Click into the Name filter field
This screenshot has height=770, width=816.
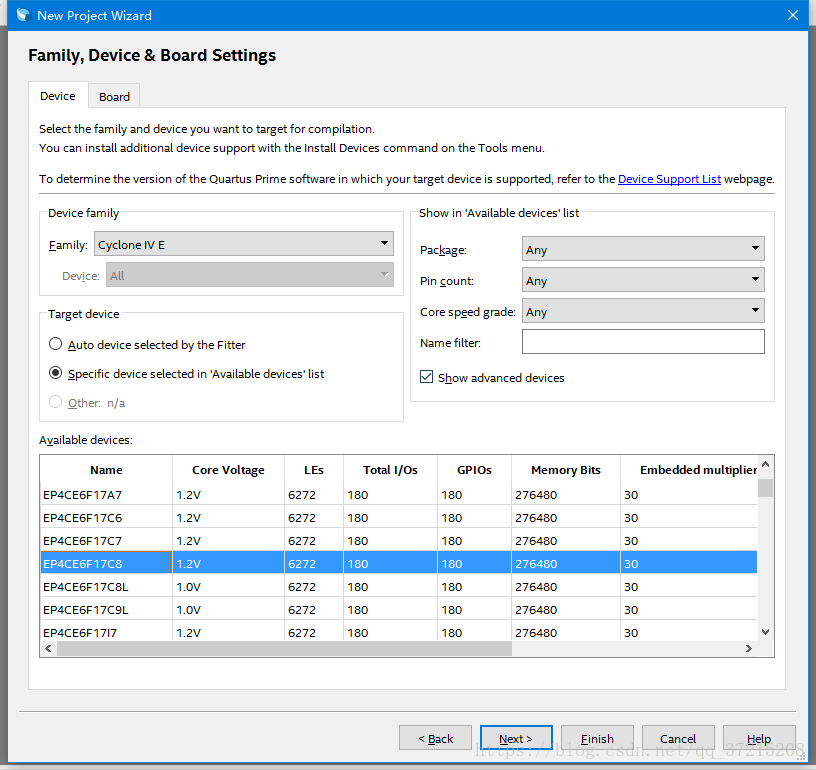(x=643, y=342)
